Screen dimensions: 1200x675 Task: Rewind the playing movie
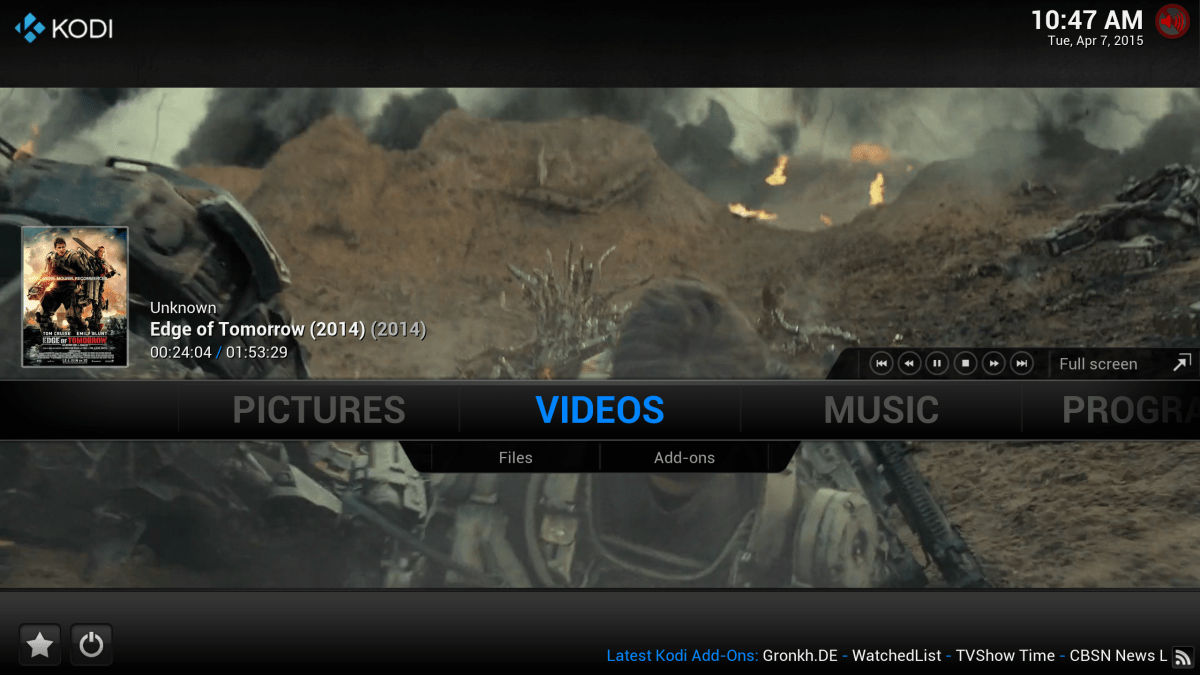[908, 364]
